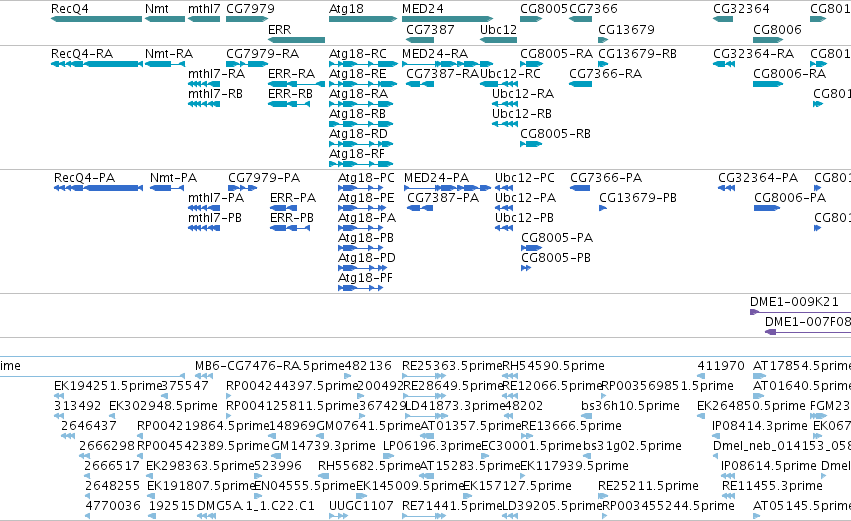Click the Atg18-RF transcript label
This screenshot has width=851, height=521.
[357, 155]
